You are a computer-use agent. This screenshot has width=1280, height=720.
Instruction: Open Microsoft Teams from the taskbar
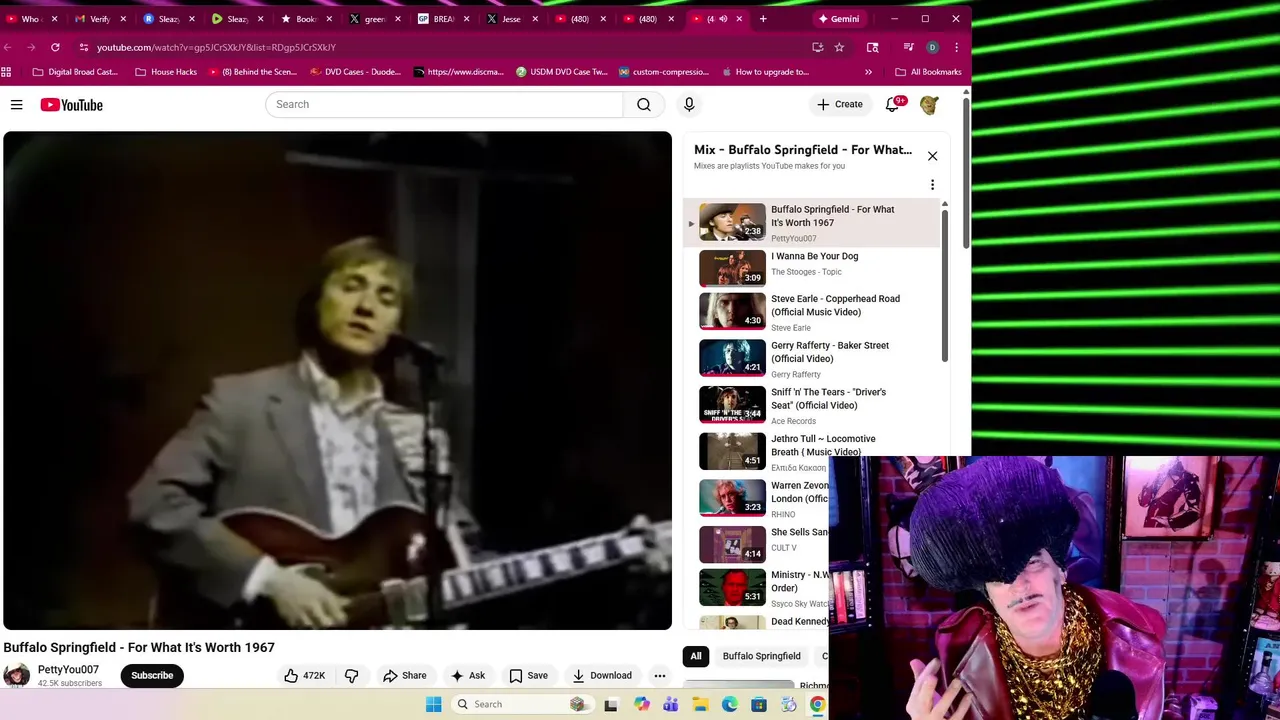671,705
